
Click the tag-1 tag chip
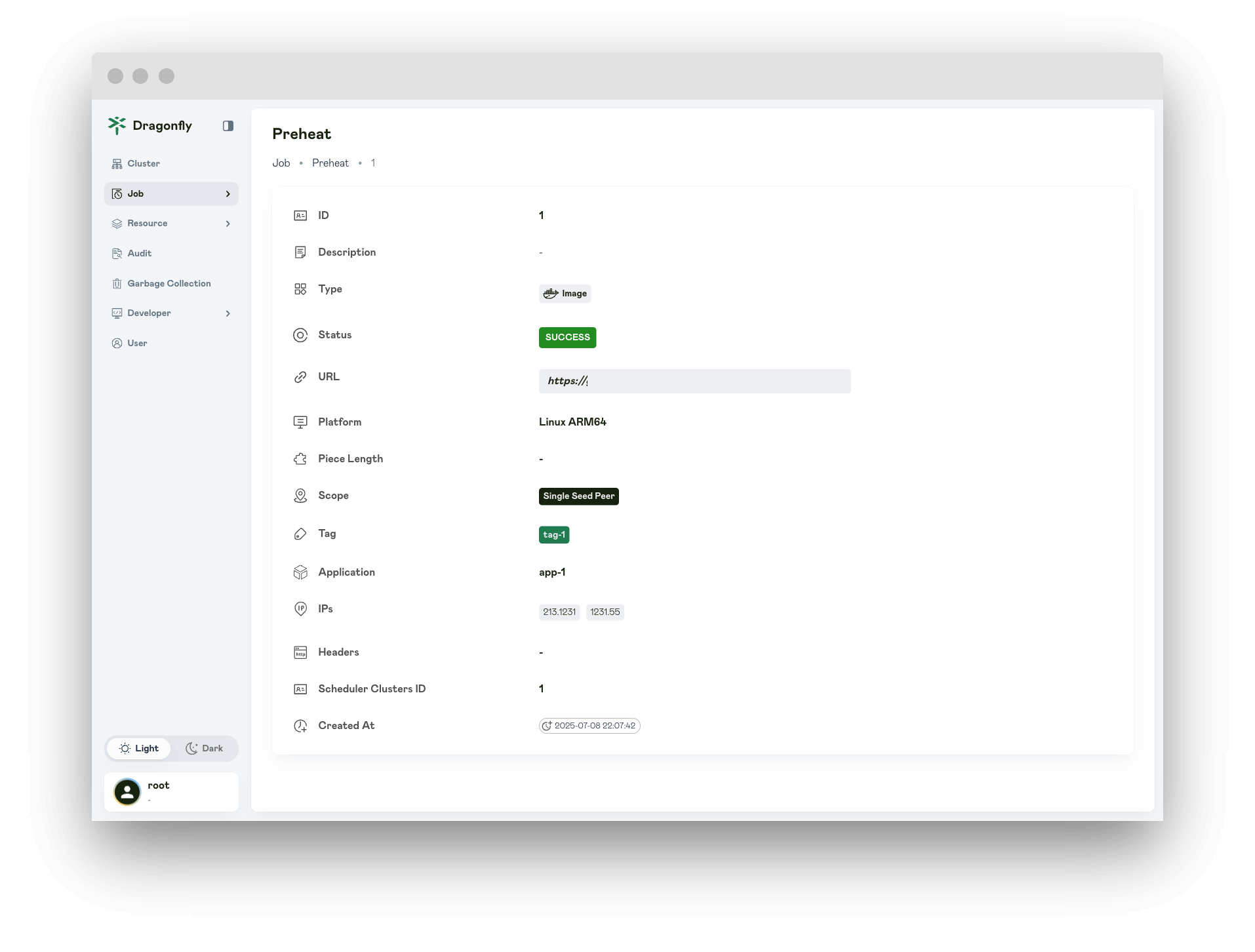pos(554,535)
